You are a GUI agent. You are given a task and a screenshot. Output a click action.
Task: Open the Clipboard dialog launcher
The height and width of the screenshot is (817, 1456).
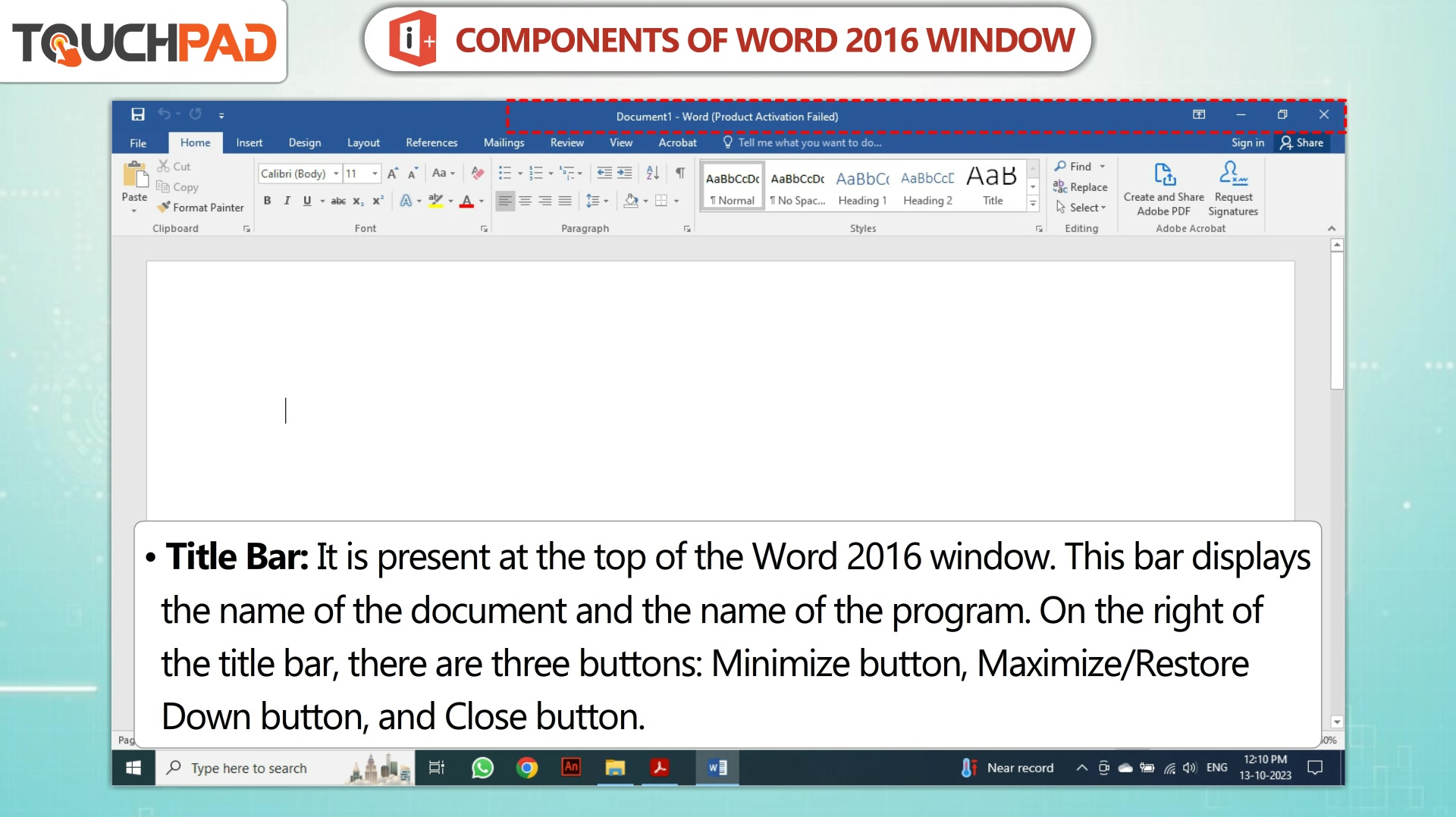click(x=246, y=229)
